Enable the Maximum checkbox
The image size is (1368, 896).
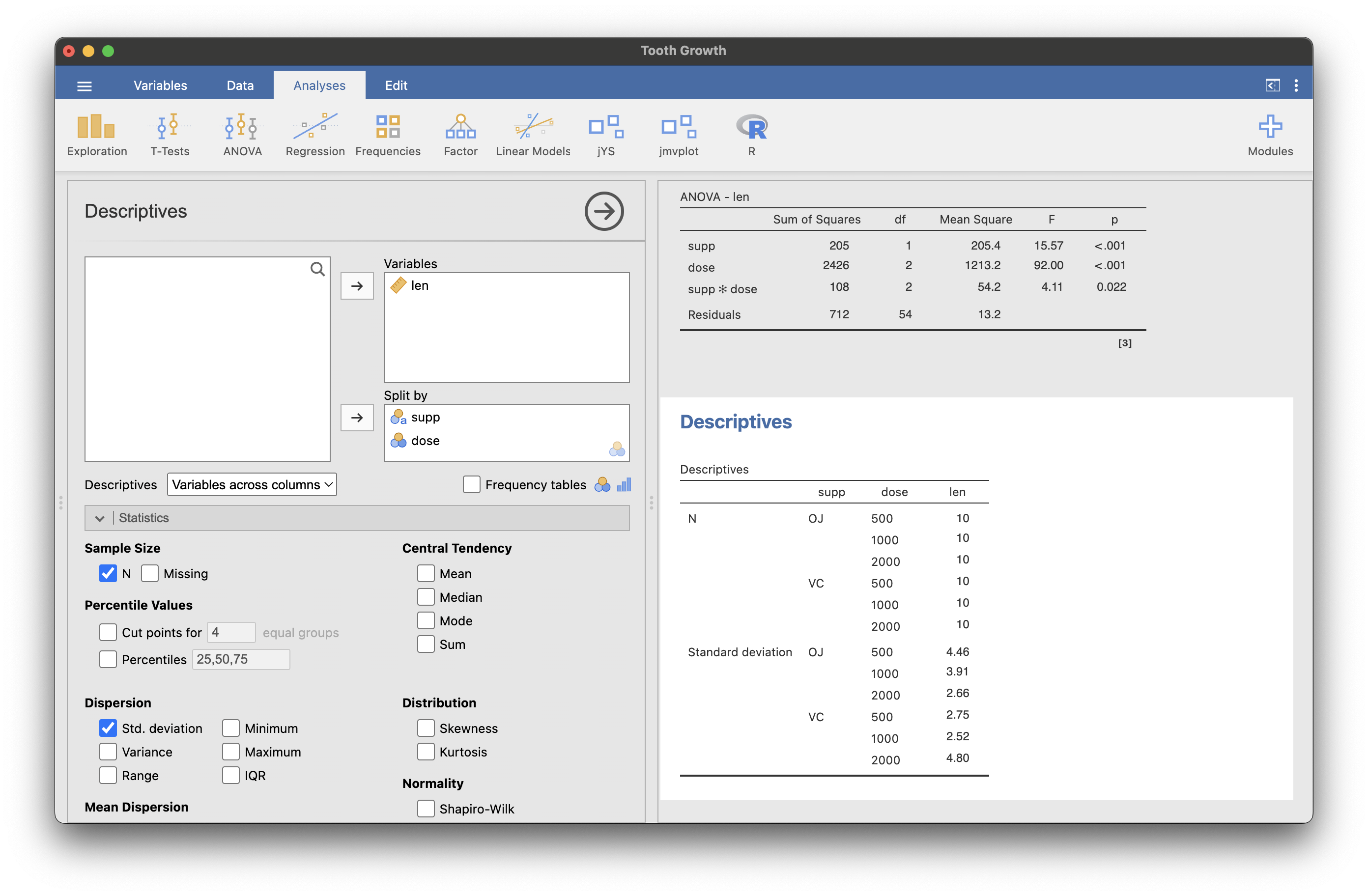pyautogui.click(x=230, y=751)
